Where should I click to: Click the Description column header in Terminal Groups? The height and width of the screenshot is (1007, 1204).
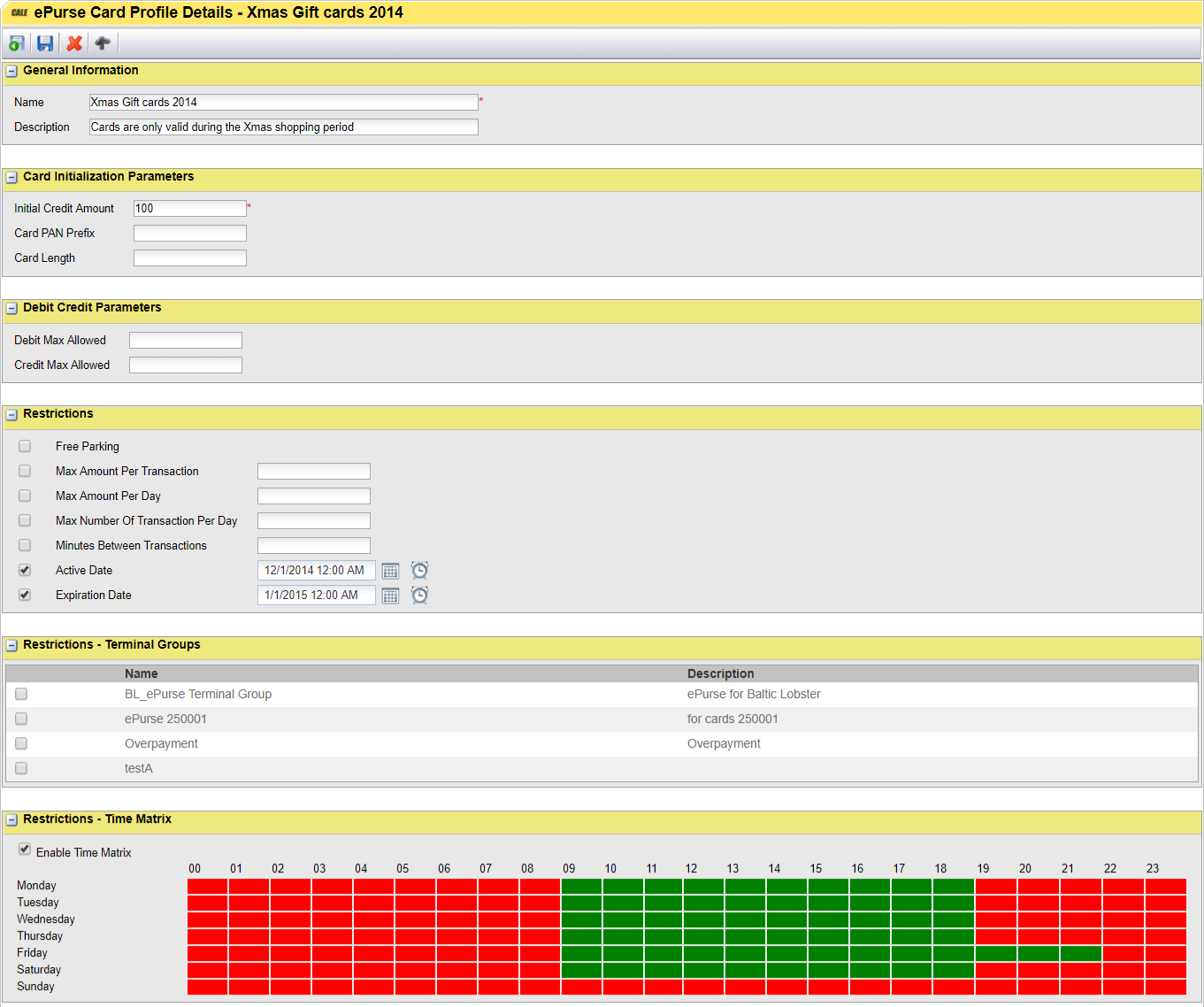pyautogui.click(x=721, y=673)
